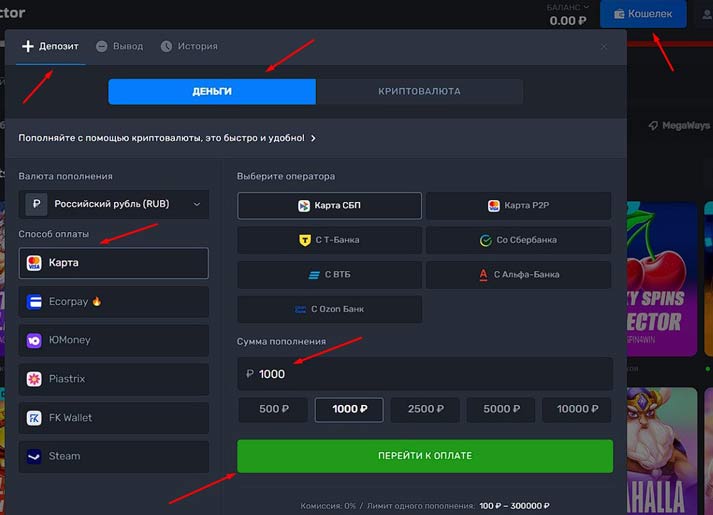Click the limit text 100 ₽ – 300000 ₽
Screen dimensions: 713x515
tap(514, 505)
